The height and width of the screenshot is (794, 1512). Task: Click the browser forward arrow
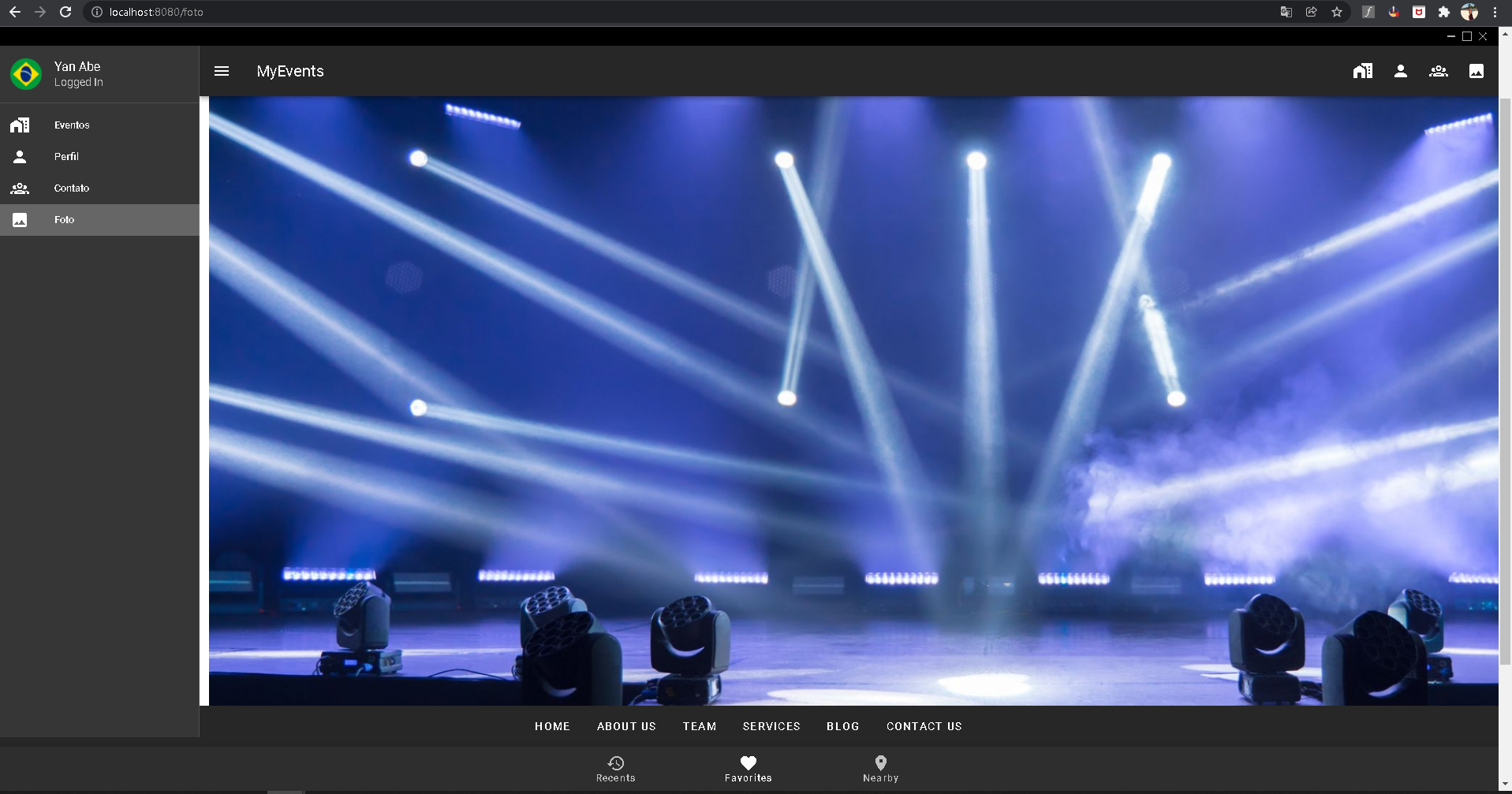coord(40,12)
